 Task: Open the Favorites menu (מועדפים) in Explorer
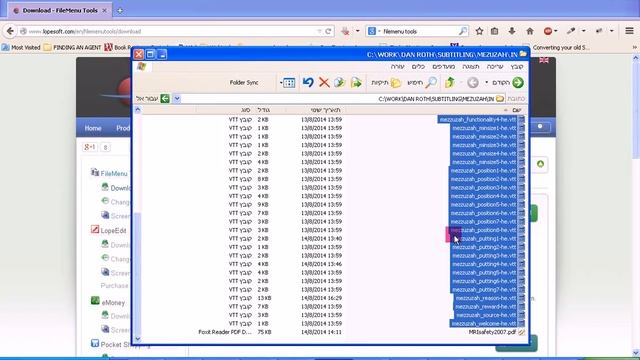(x=444, y=67)
